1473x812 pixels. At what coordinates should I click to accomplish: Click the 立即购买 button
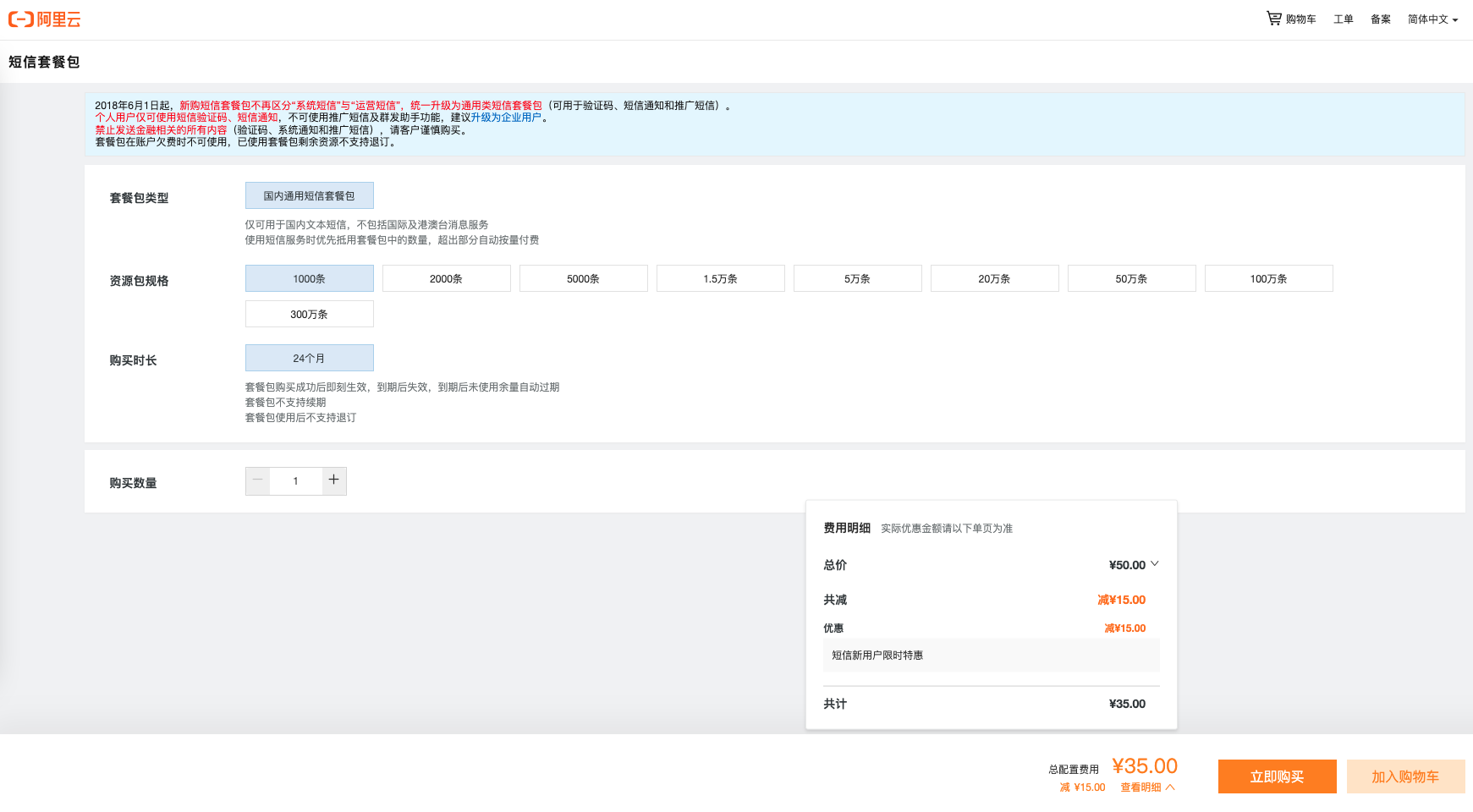[1278, 776]
